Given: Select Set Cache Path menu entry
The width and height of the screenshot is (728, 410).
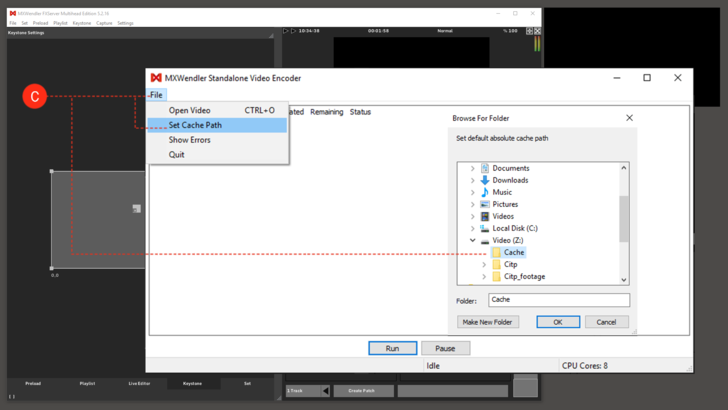Looking at the screenshot, I should click(x=217, y=125).
